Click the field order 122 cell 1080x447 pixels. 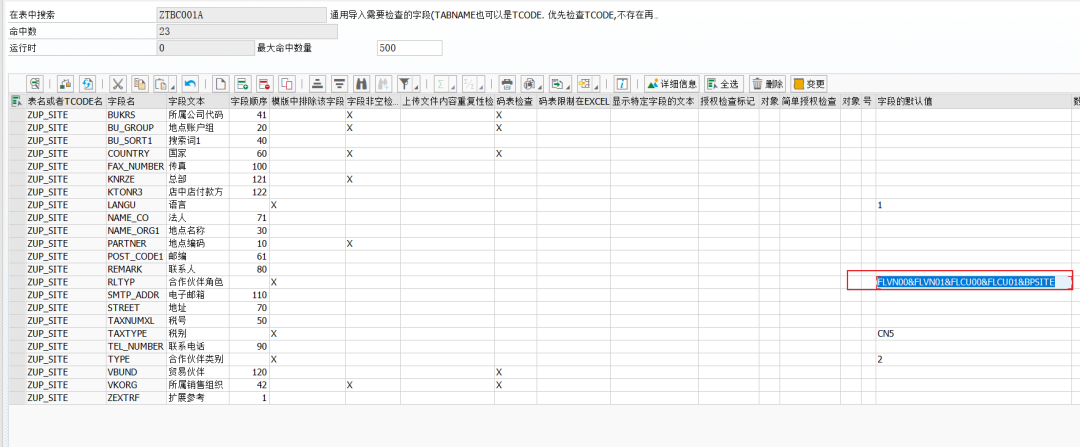249,191
